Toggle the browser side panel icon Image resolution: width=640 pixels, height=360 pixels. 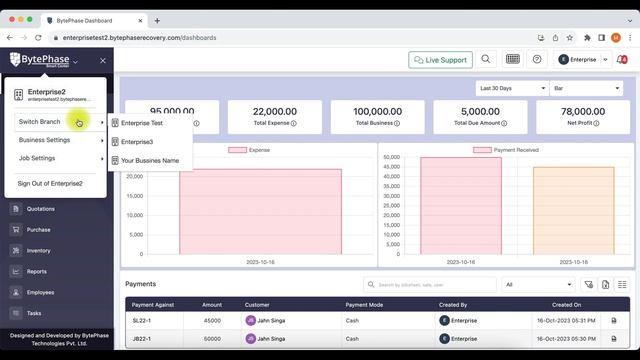(601, 38)
